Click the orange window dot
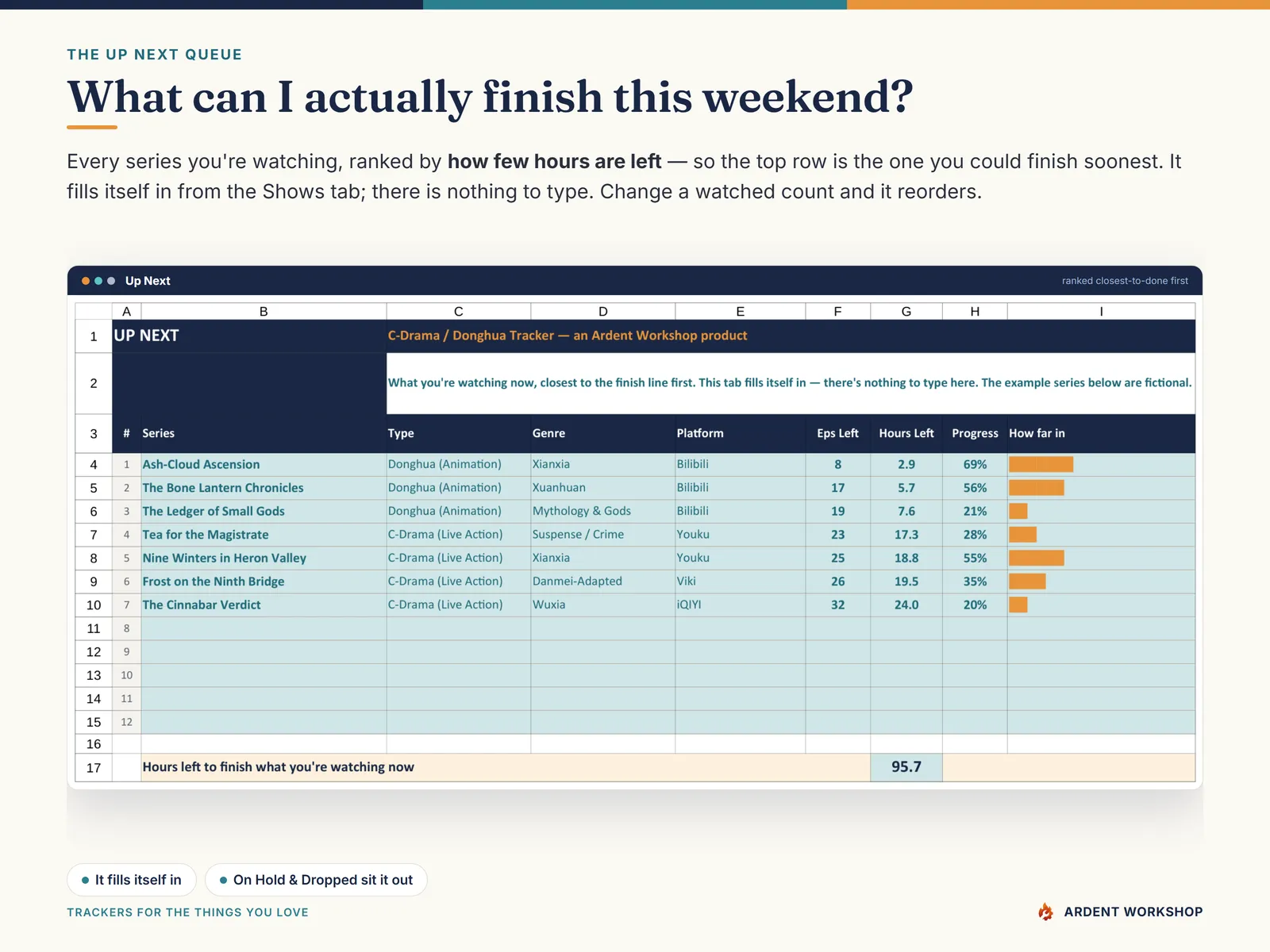The image size is (1270, 952). point(86,281)
